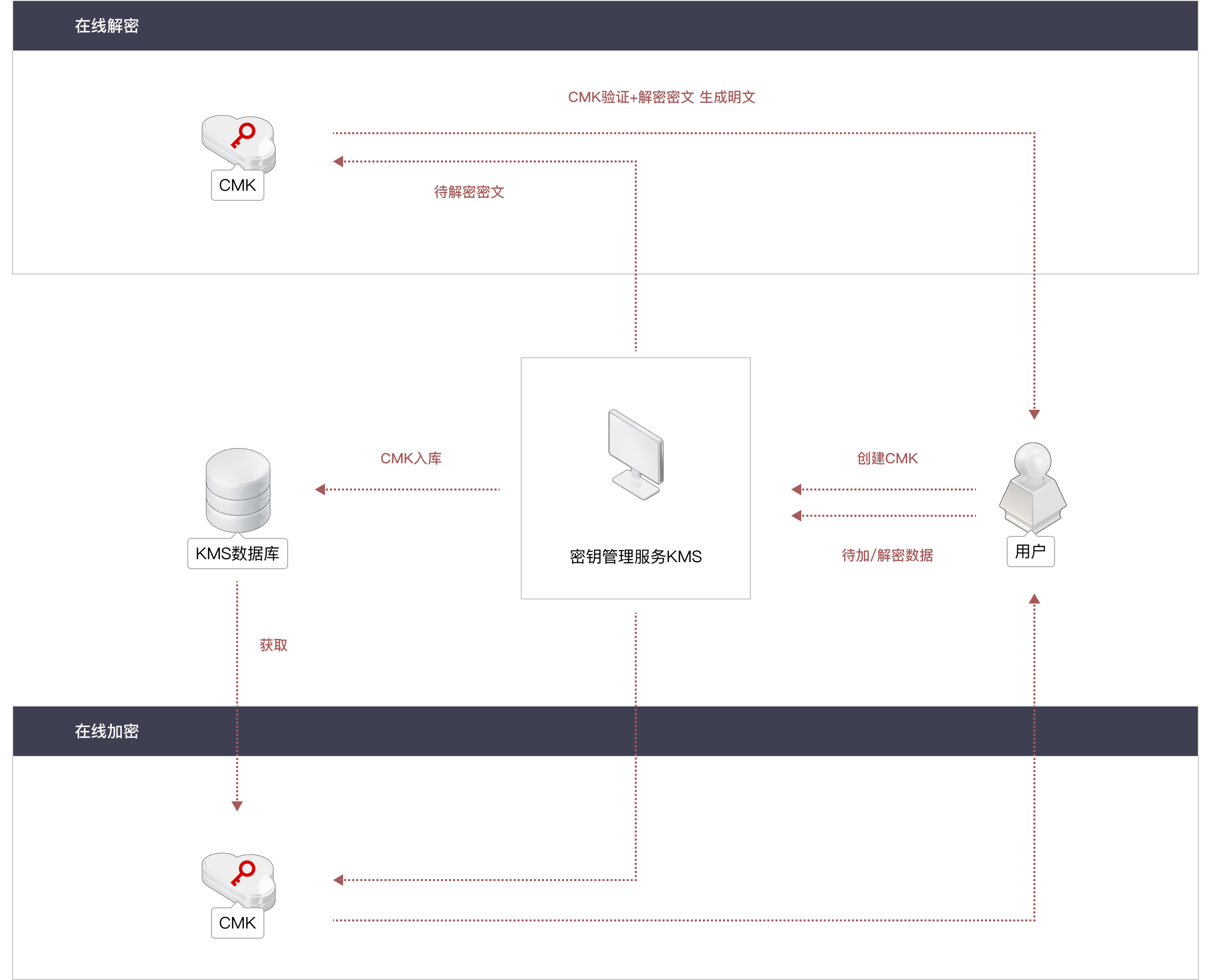Select the CMK验证+解密密文 生成明文 text
The image size is (1211, 980).
pyautogui.click(x=662, y=97)
